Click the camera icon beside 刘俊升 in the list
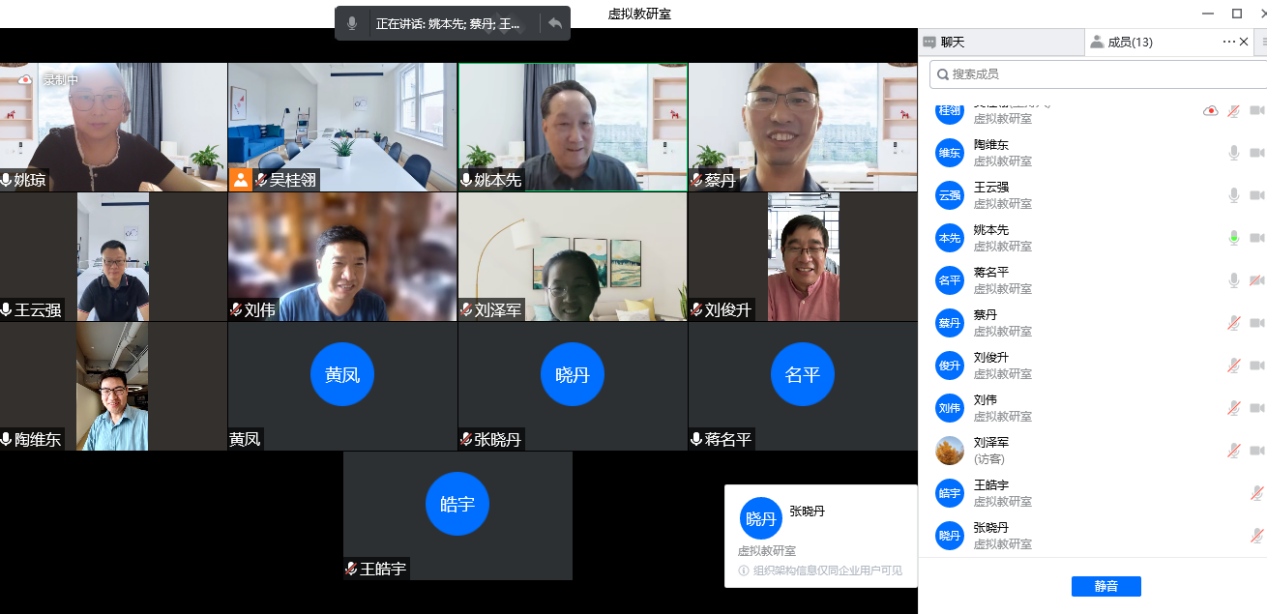 1257,366
